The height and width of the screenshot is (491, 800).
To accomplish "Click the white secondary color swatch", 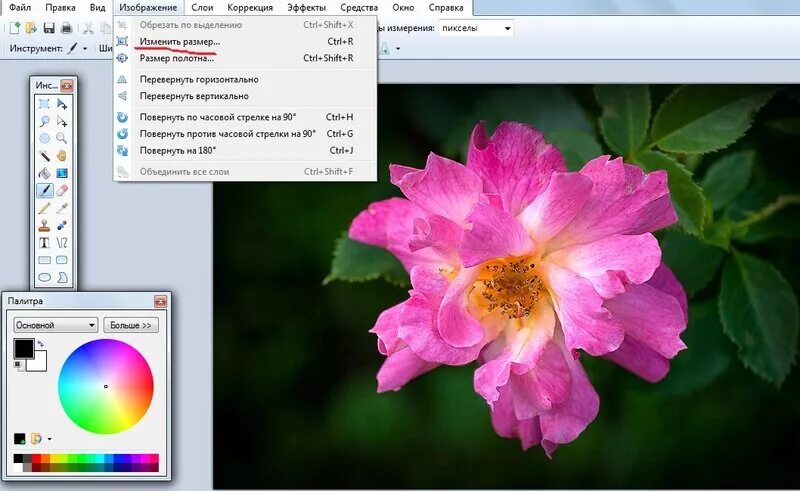I will (x=40, y=363).
